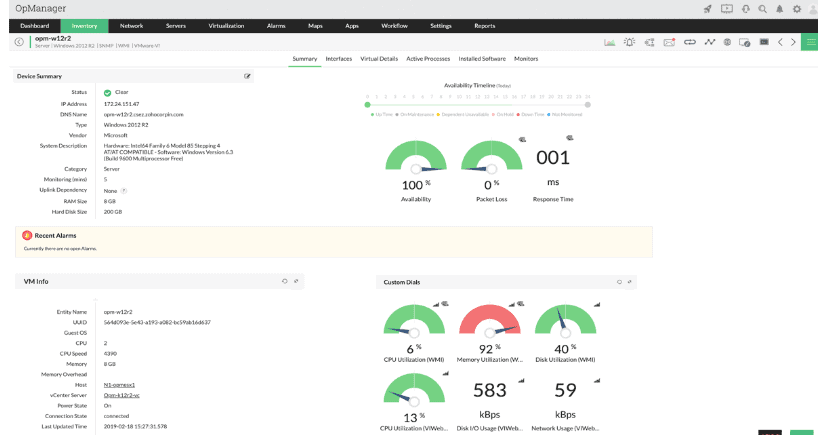
Task: Click the OpManager logo text
Action: (x=41, y=9)
